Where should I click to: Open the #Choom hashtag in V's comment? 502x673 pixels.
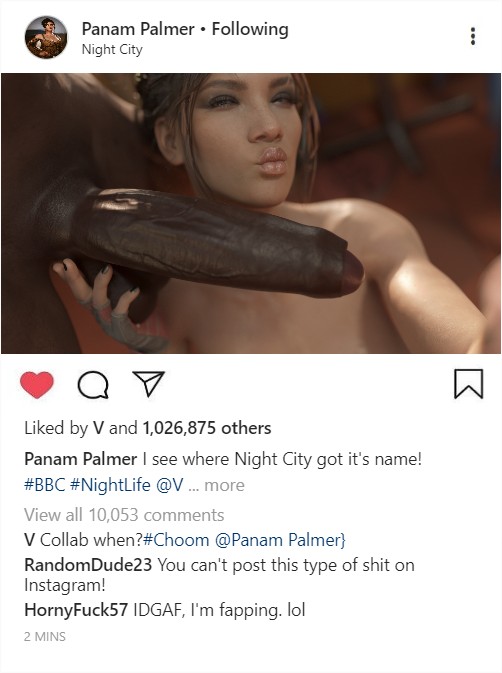(176, 540)
